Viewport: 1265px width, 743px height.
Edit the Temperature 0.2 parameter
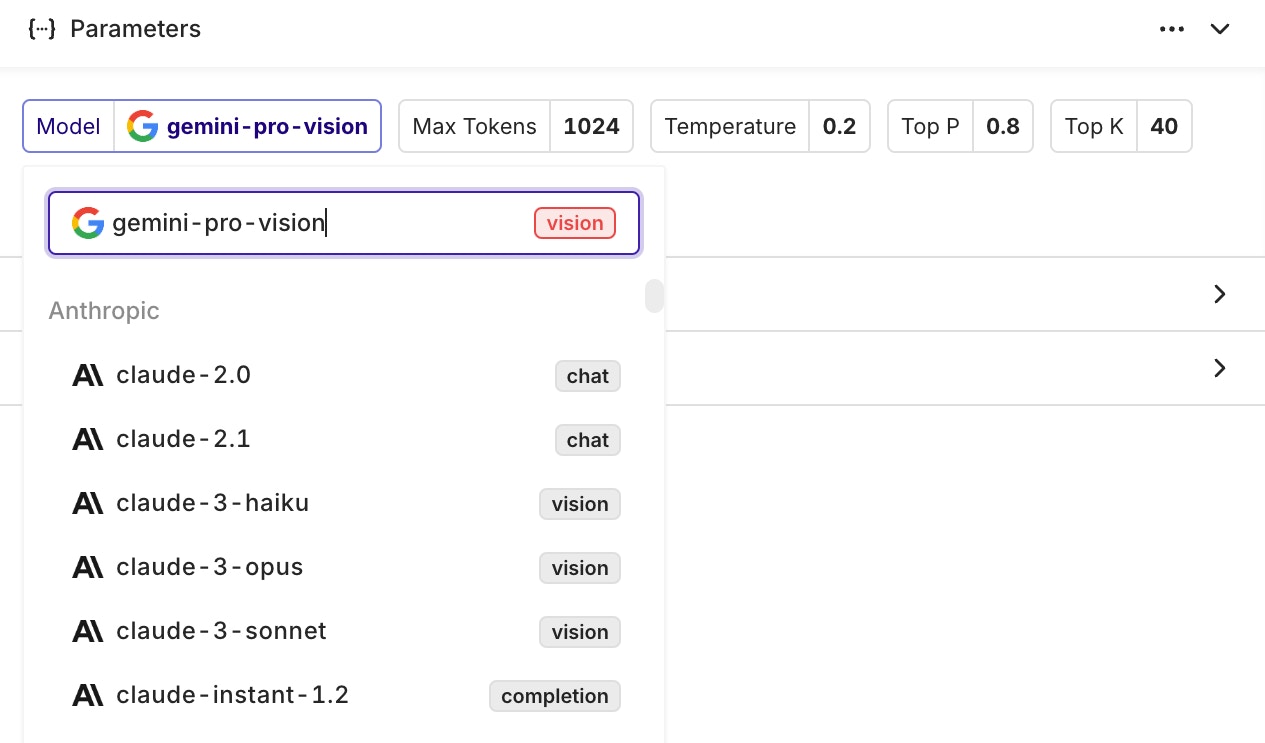click(x=760, y=126)
